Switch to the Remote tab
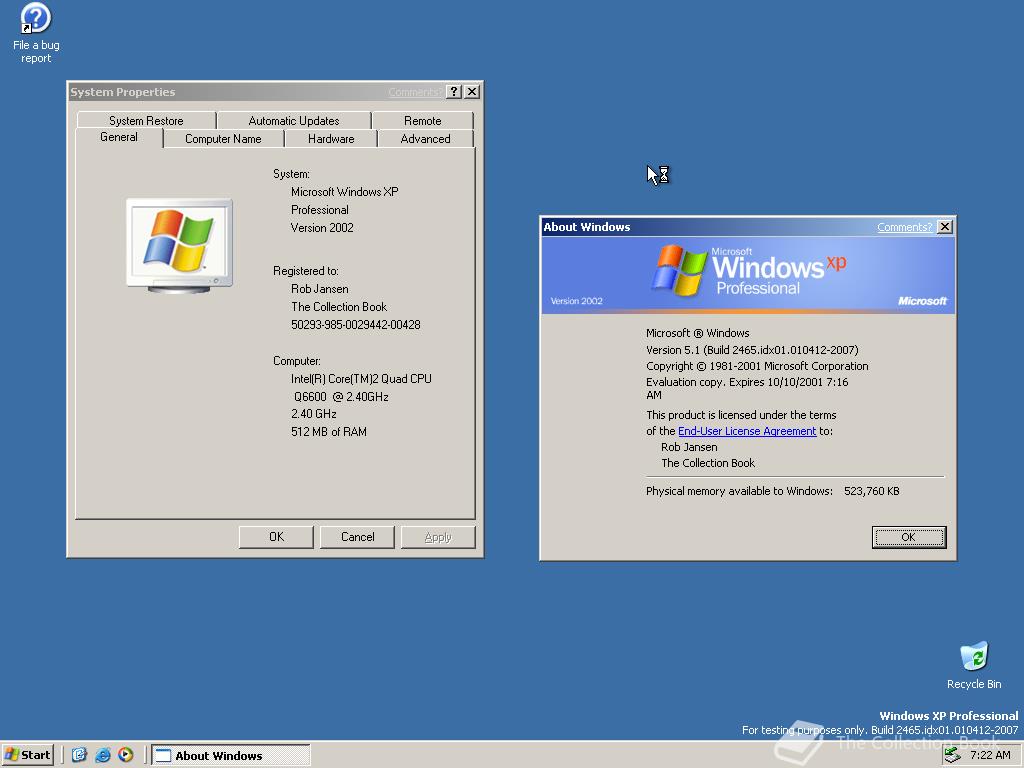This screenshot has width=1024, height=768. pos(423,120)
